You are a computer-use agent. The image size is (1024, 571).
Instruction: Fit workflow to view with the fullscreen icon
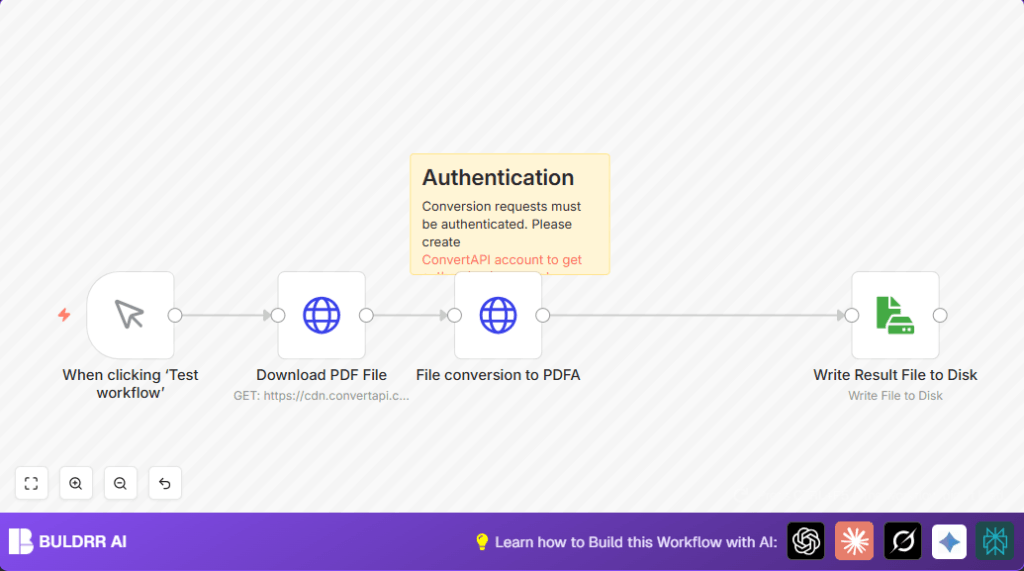pyautogui.click(x=31, y=483)
